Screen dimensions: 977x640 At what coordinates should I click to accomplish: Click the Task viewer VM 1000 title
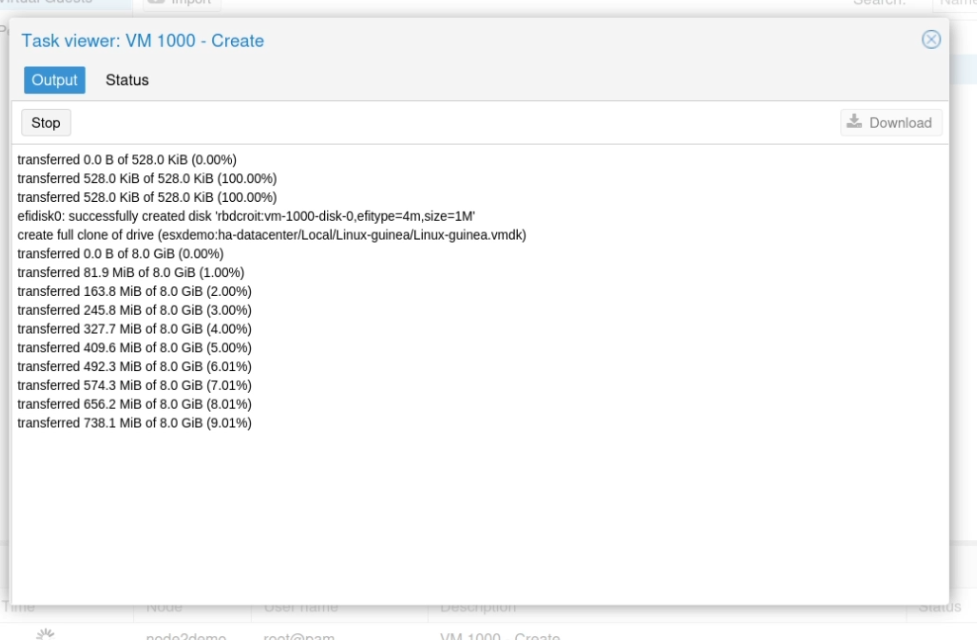143,41
